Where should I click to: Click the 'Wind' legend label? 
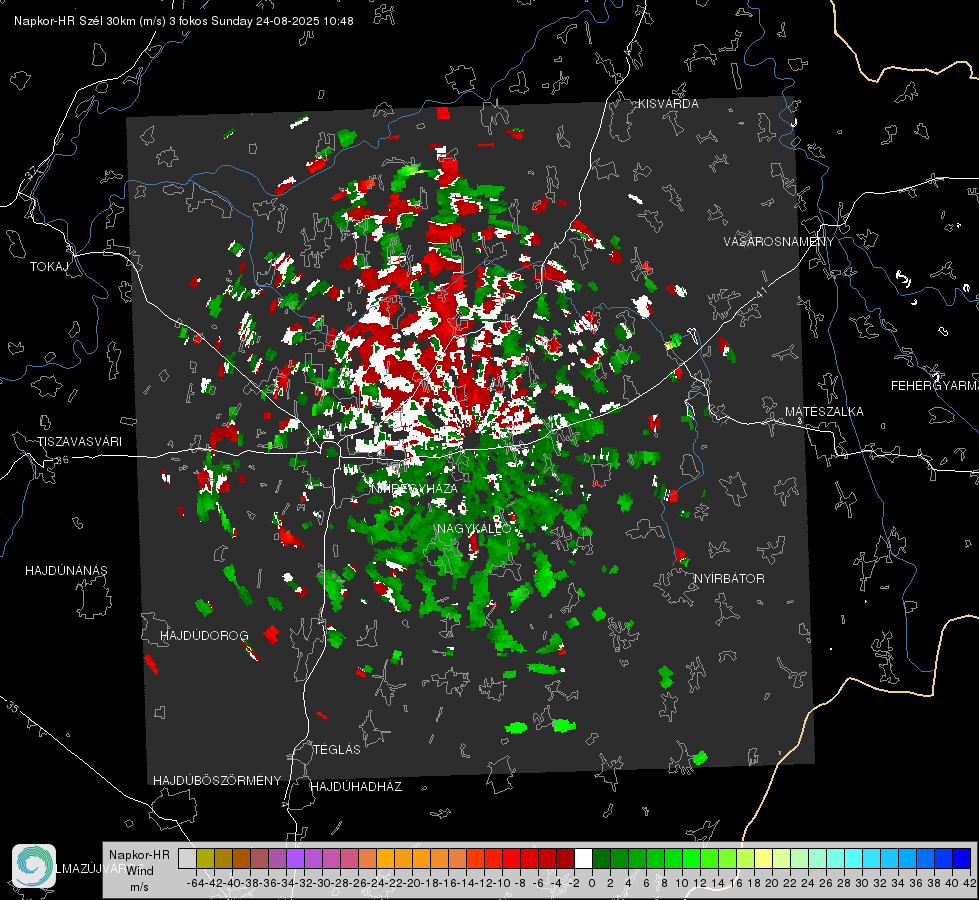pos(140,870)
